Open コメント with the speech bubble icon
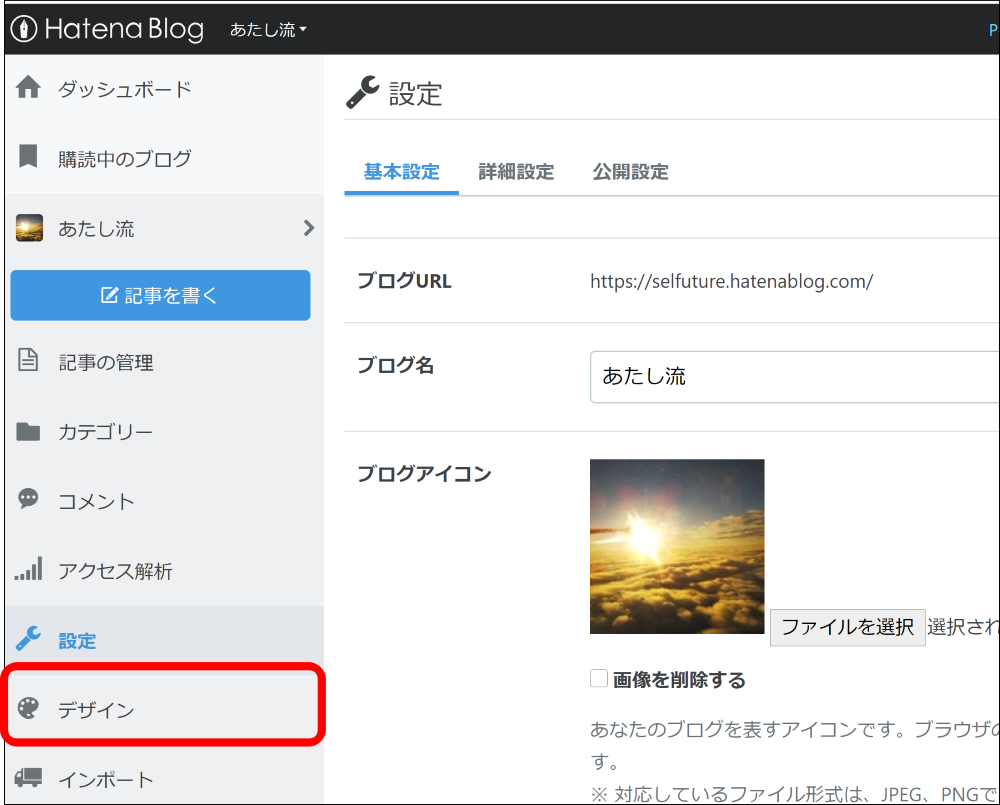Viewport: 1000px width, 805px height. [28, 501]
